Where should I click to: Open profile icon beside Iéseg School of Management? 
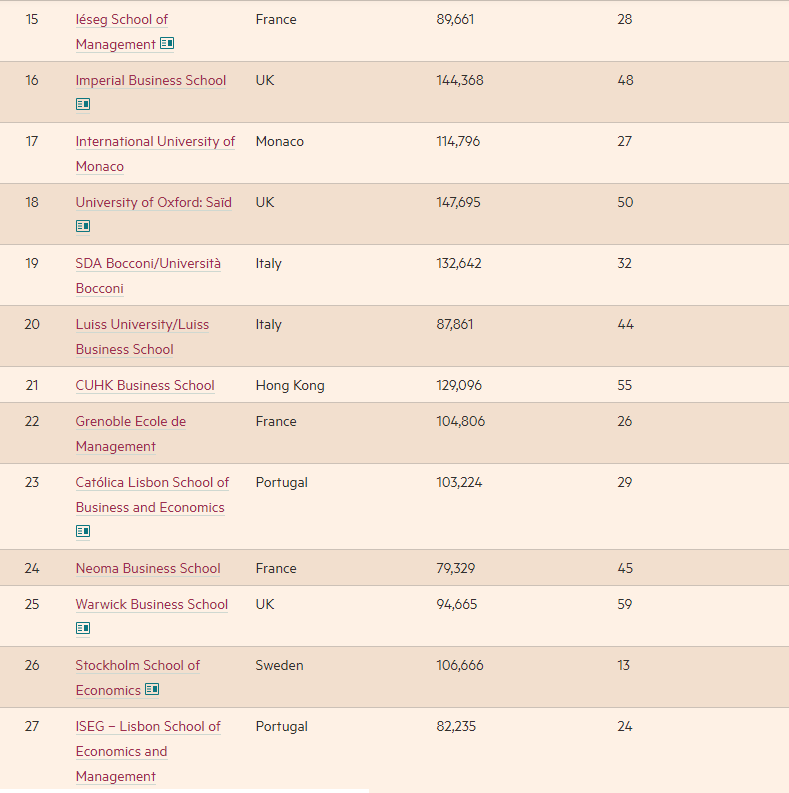(x=167, y=43)
